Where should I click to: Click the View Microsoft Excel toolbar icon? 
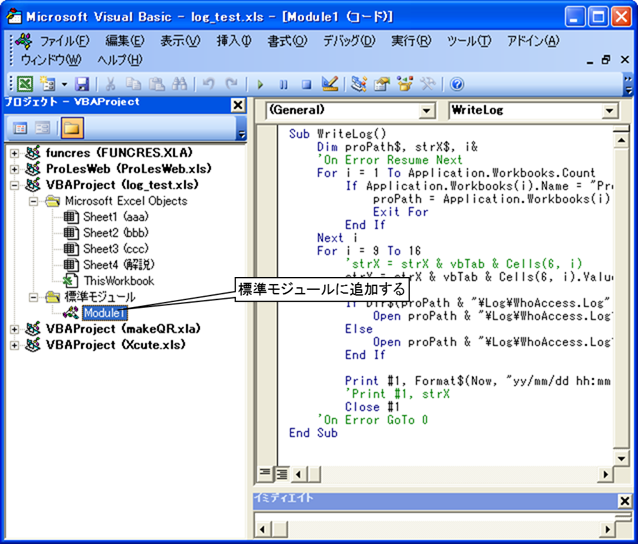[25, 84]
